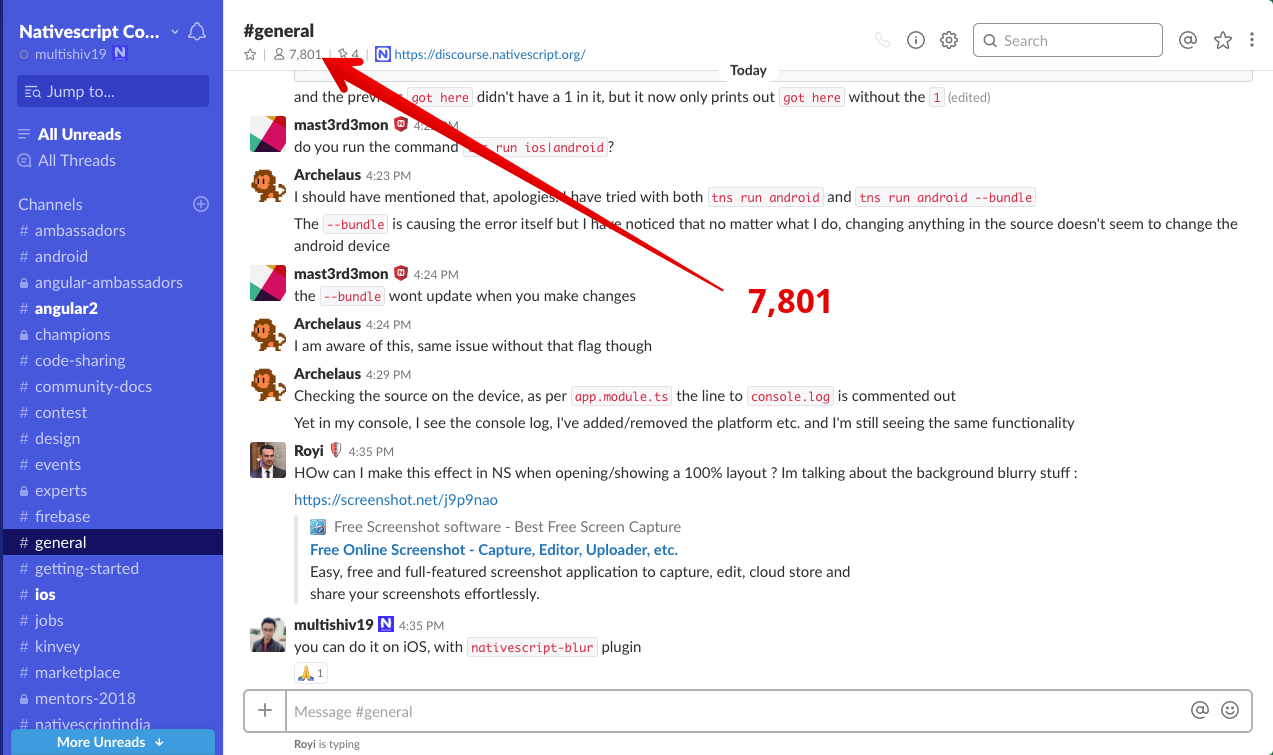Open the jobs channel
Image resolution: width=1273 pixels, height=755 pixels.
(49, 620)
